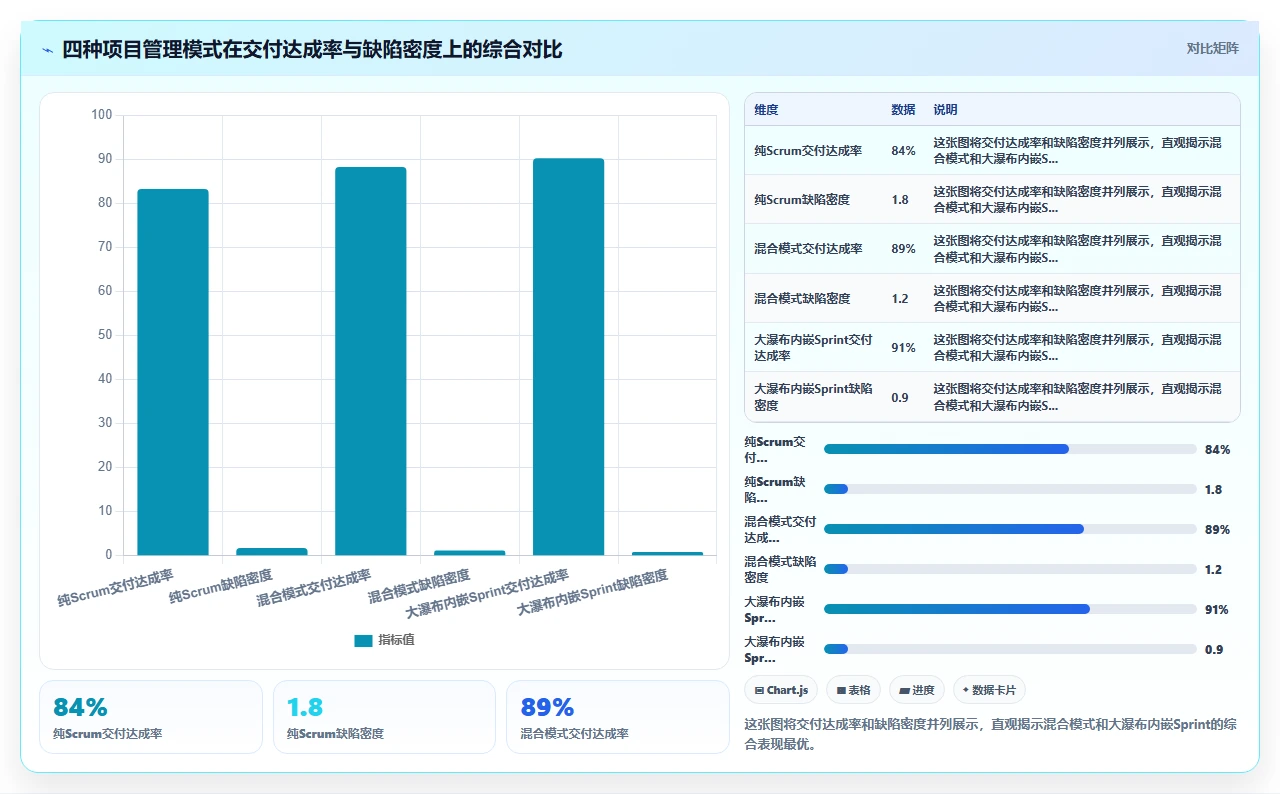1280x794 pixels.
Task: Click y-axis tick label 100
Action: point(101,115)
